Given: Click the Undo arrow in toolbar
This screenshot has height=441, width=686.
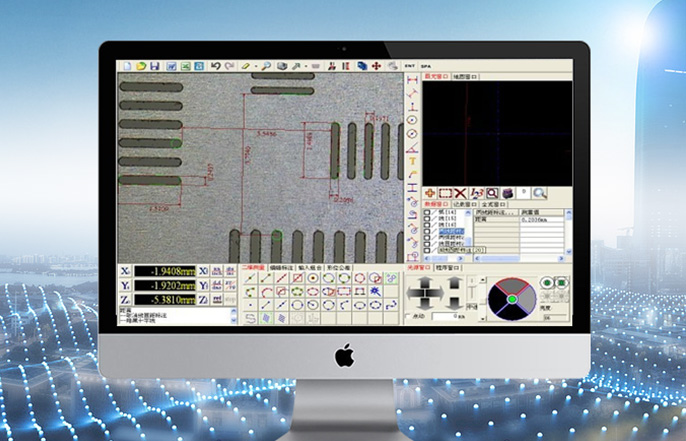Looking at the screenshot, I should pyautogui.click(x=215, y=66).
